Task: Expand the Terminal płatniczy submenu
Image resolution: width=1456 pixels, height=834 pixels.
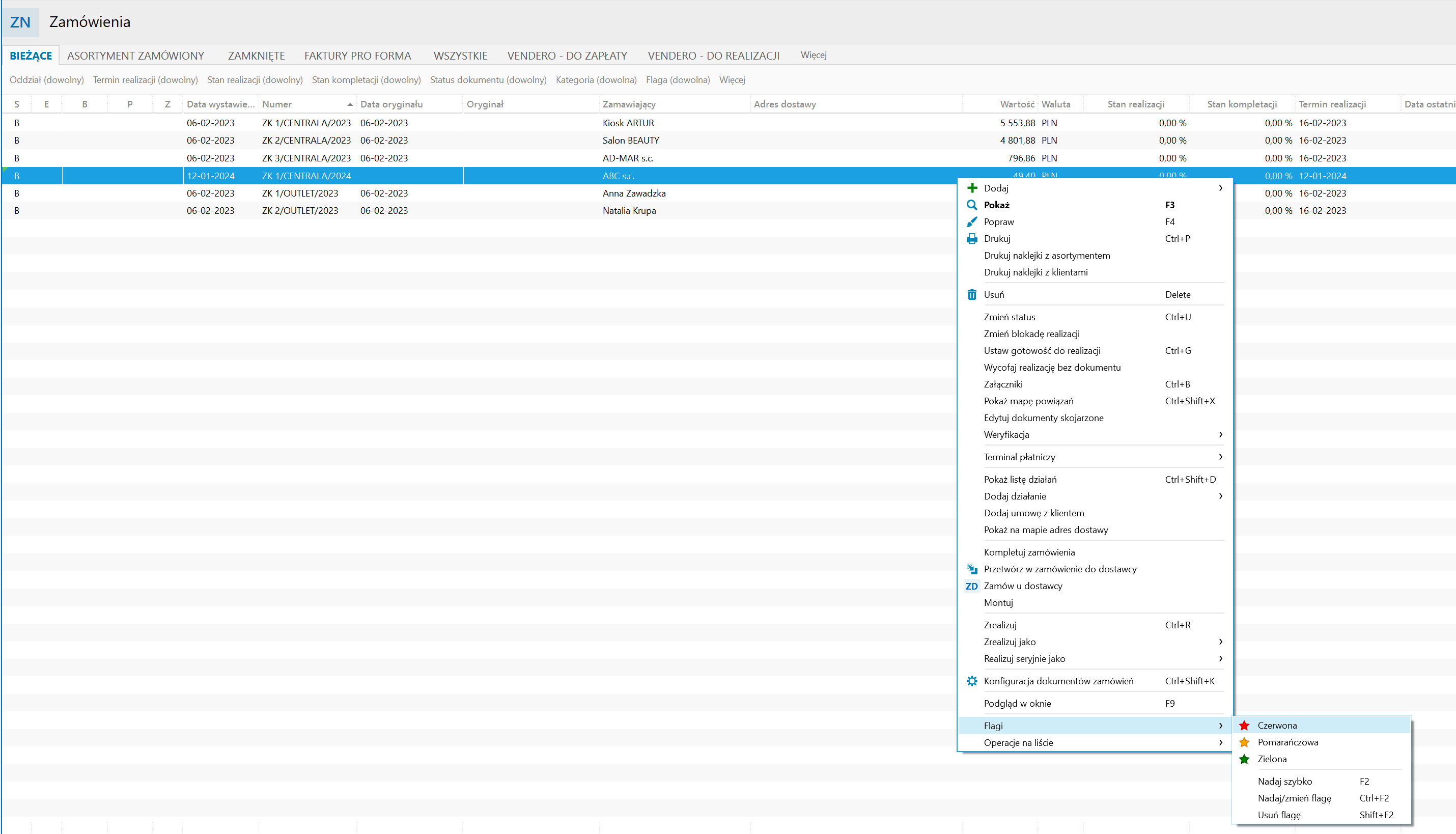Action: (x=1220, y=457)
